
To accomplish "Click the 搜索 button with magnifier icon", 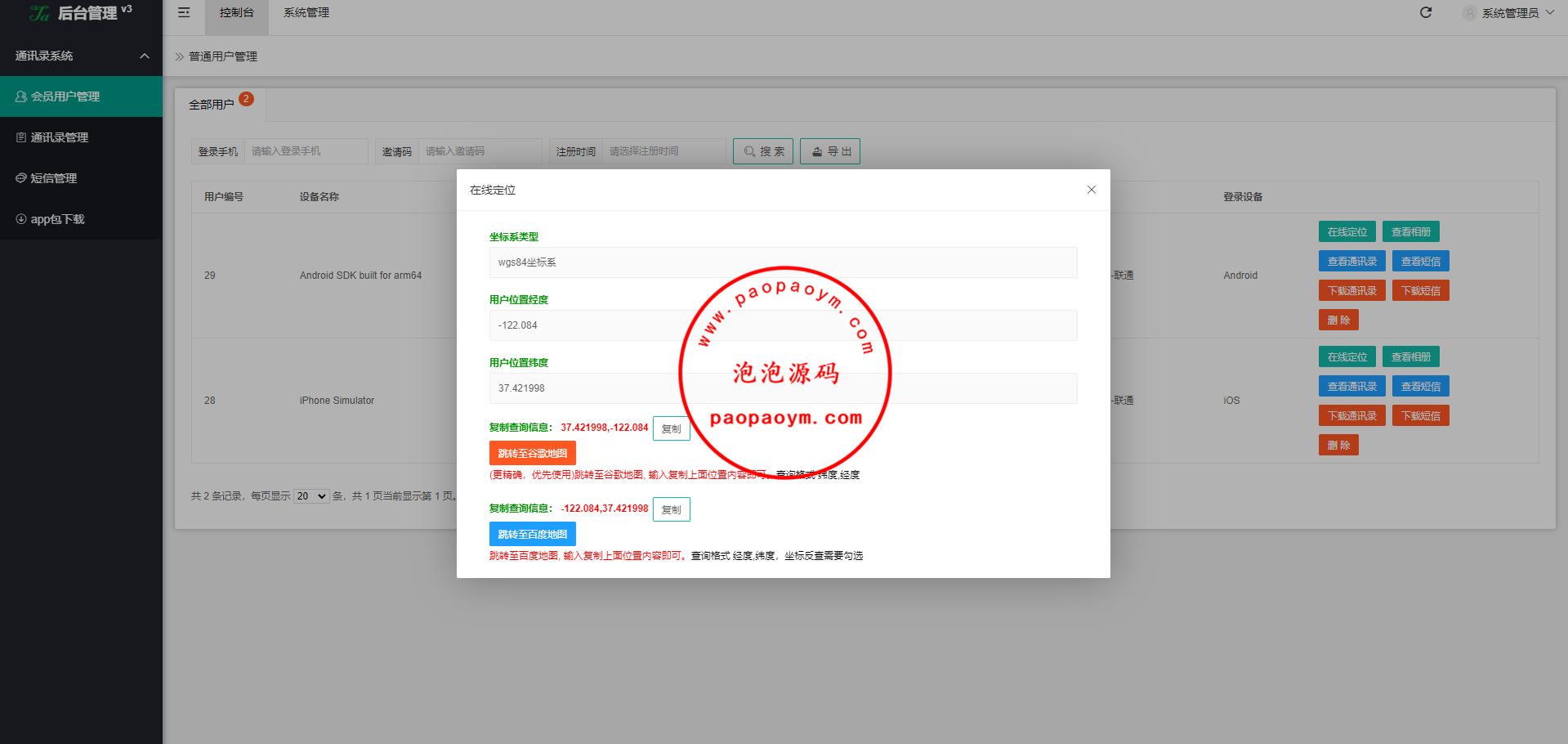I will (x=763, y=151).
